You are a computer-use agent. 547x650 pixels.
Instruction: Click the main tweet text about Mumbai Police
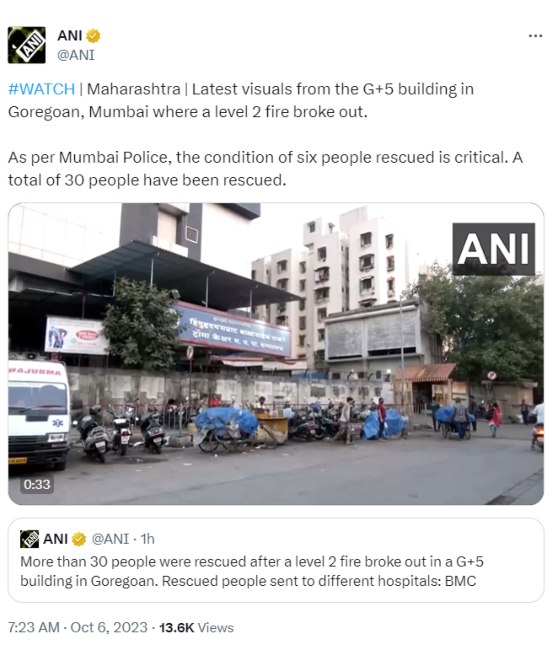click(265, 169)
